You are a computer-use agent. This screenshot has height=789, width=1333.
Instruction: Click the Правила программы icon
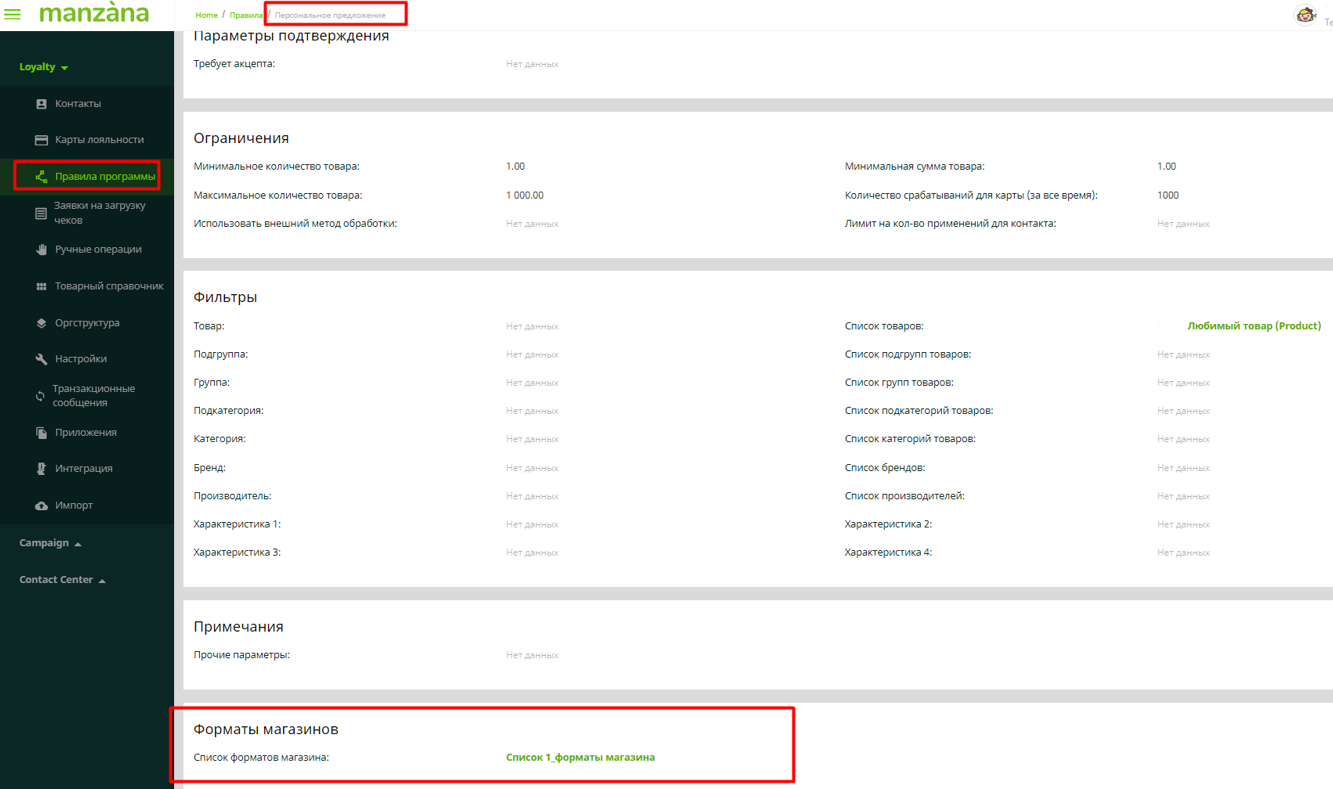tap(41, 177)
